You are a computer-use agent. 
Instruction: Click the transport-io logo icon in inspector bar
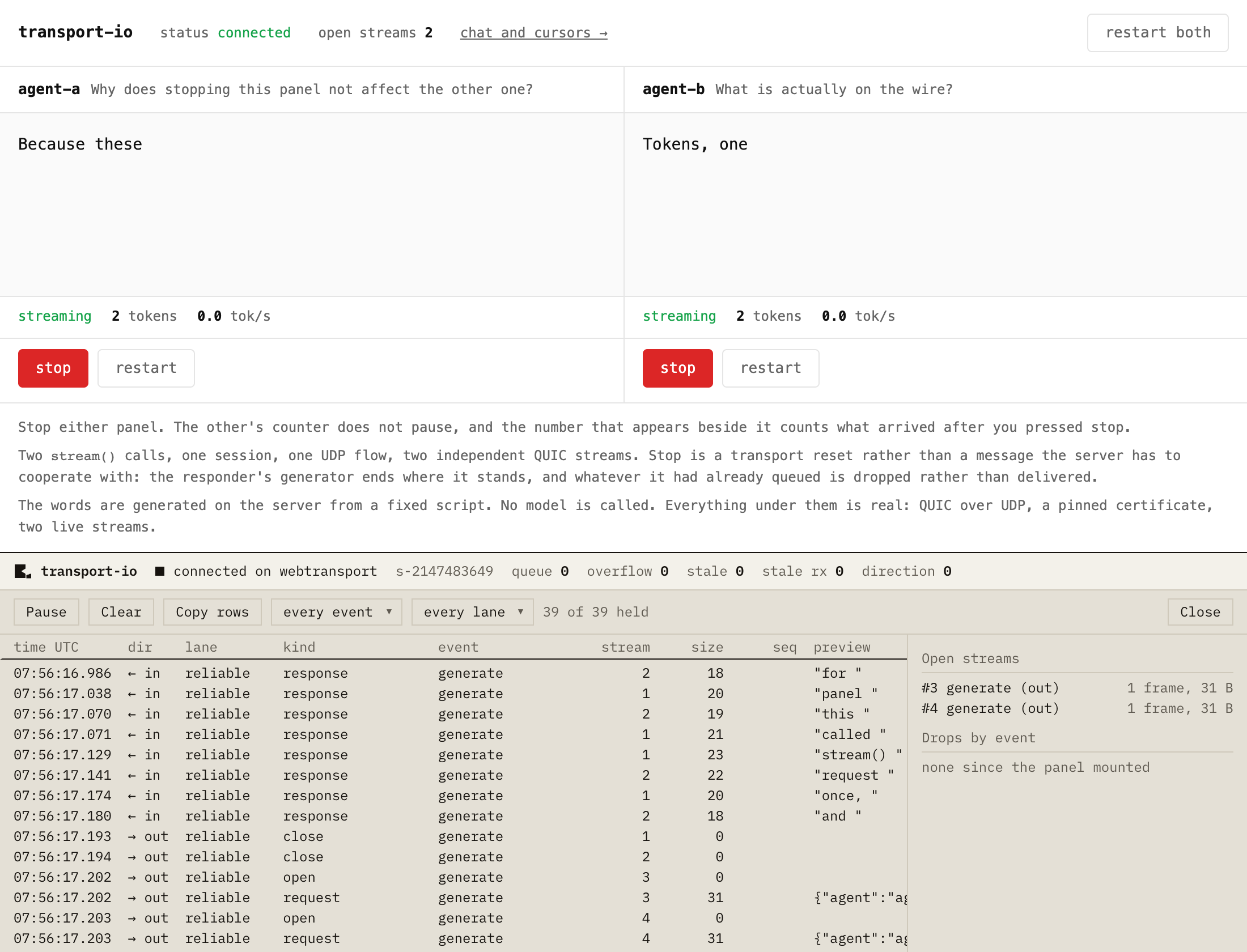[x=23, y=571]
